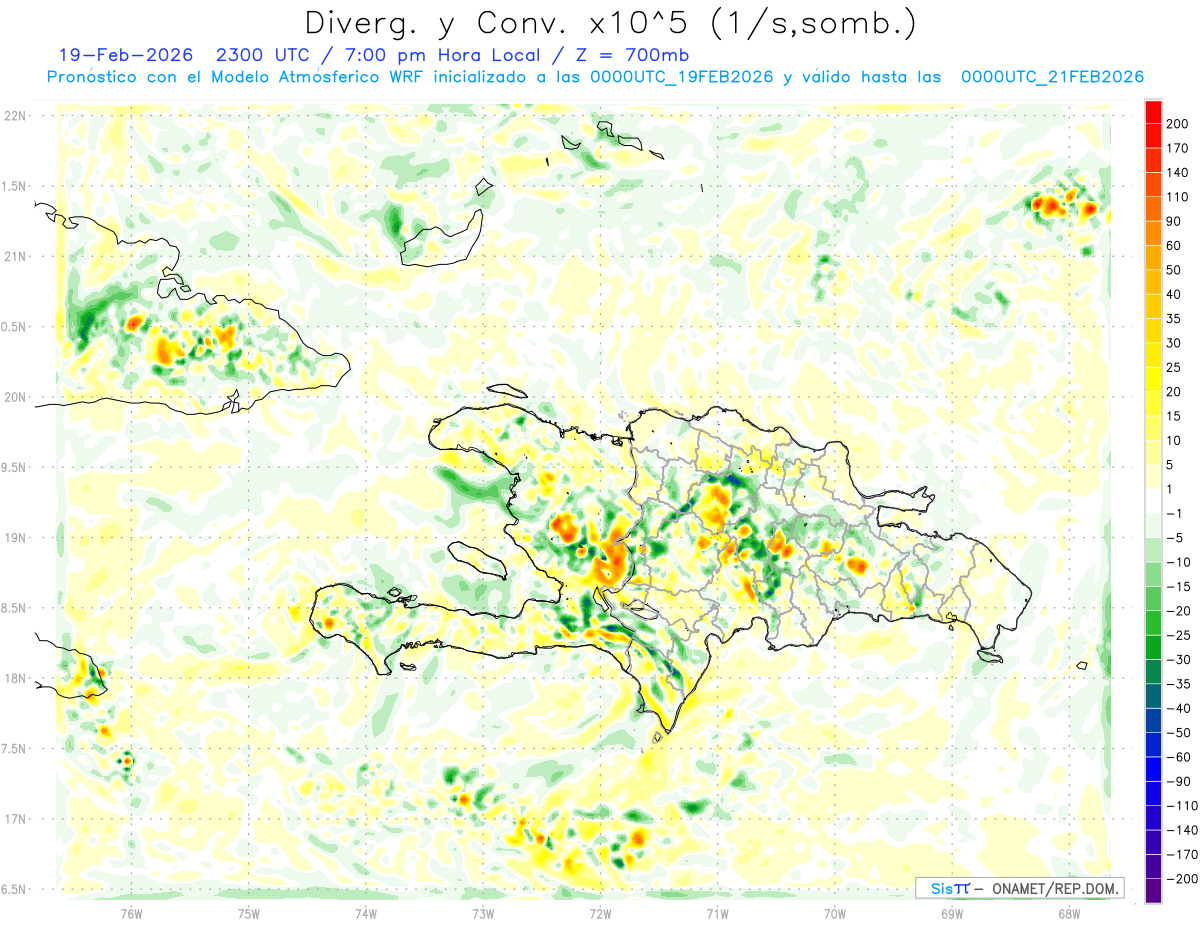This screenshot has height=927, width=1200.
Task: Click the "21N" latitude label
Action: pos(15,256)
